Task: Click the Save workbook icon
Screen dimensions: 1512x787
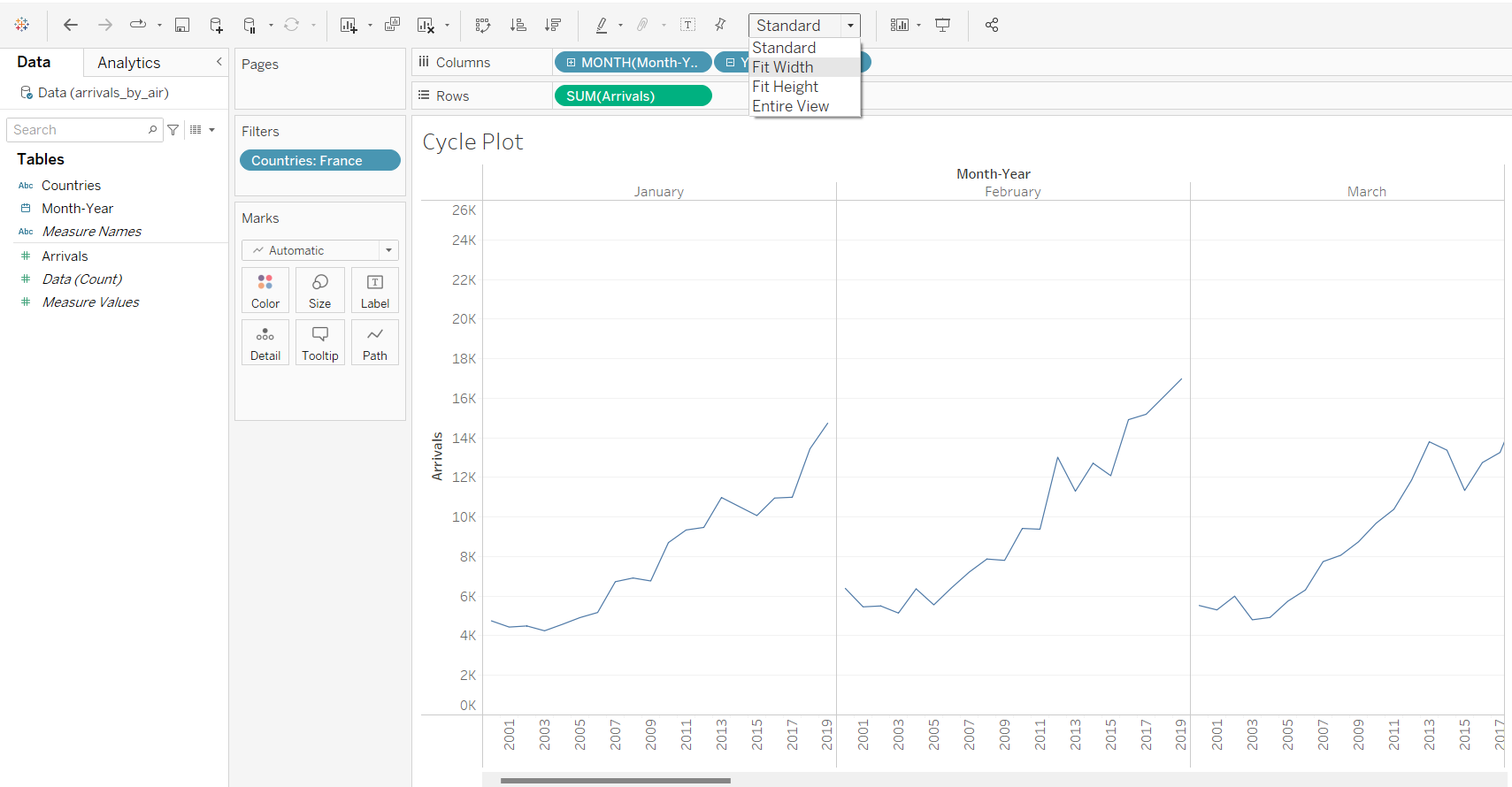Action: 182,25
